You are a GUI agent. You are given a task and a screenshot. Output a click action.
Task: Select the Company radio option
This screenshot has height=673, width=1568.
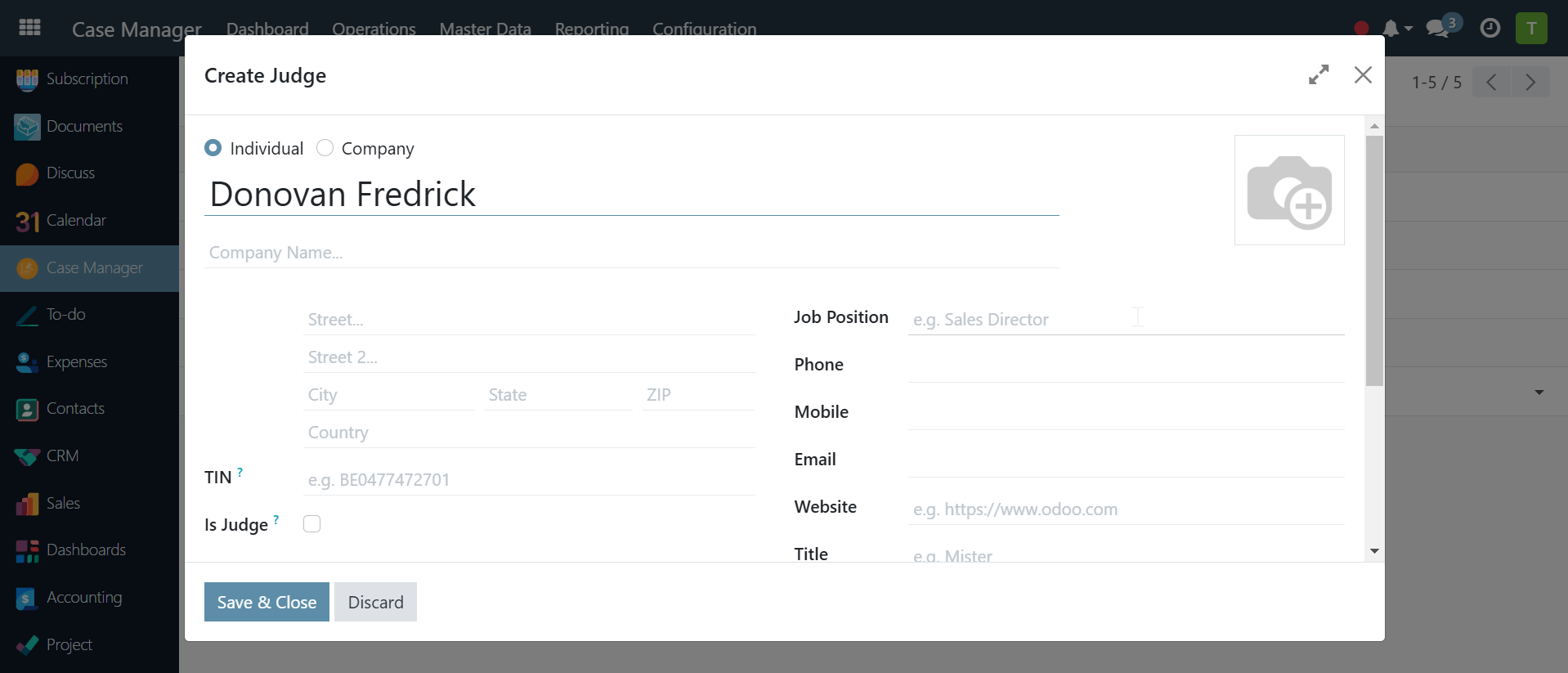(325, 148)
